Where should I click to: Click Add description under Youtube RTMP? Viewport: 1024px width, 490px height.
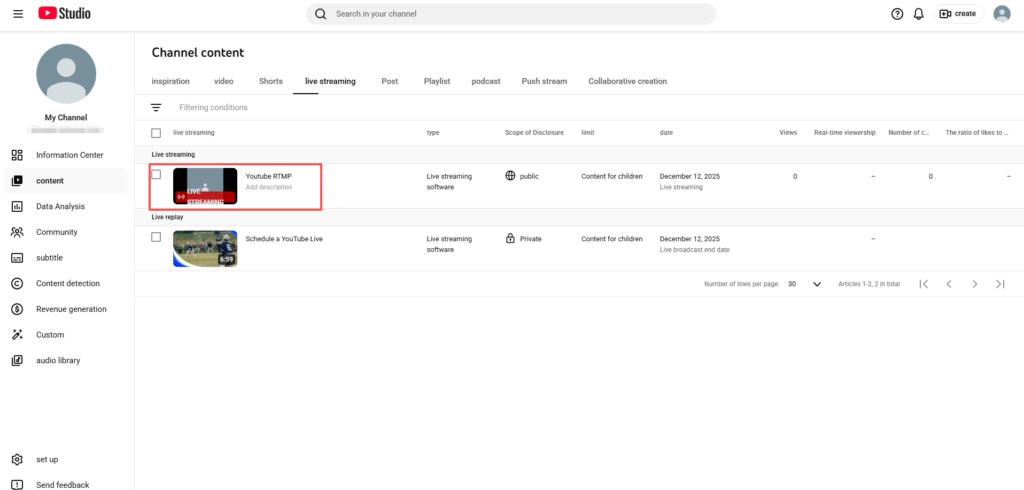pos(269,187)
